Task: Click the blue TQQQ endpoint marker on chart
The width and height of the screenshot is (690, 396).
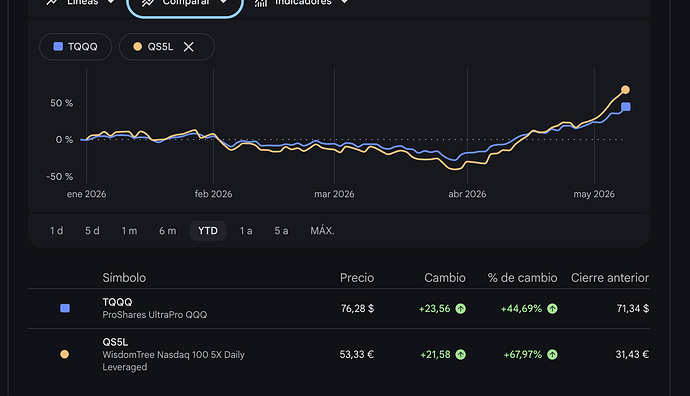Action: click(626, 107)
